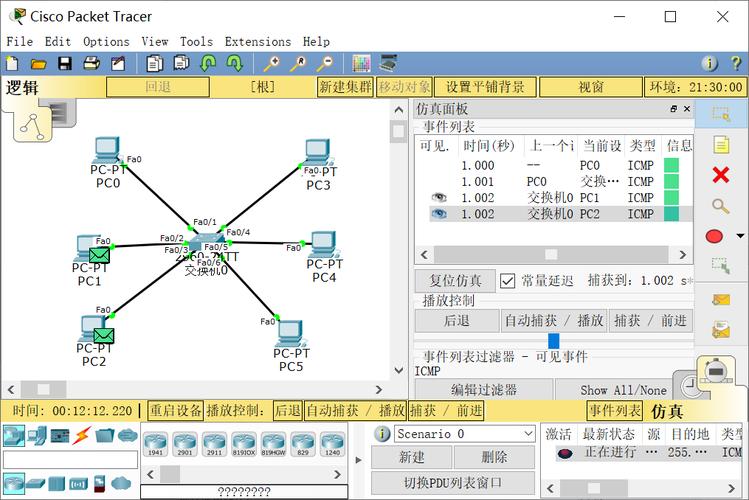This screenshot has height=500, width=749.
Task: Open the Extensions menu
Action: point(258,41)
